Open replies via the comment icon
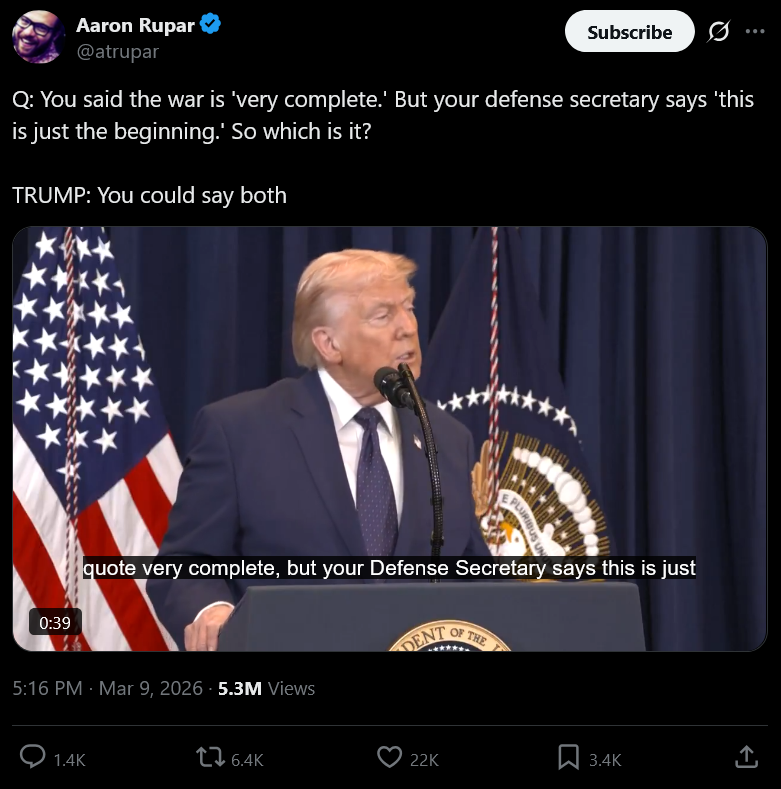Viewport: 781px width, 789px height. pos(32,757)
